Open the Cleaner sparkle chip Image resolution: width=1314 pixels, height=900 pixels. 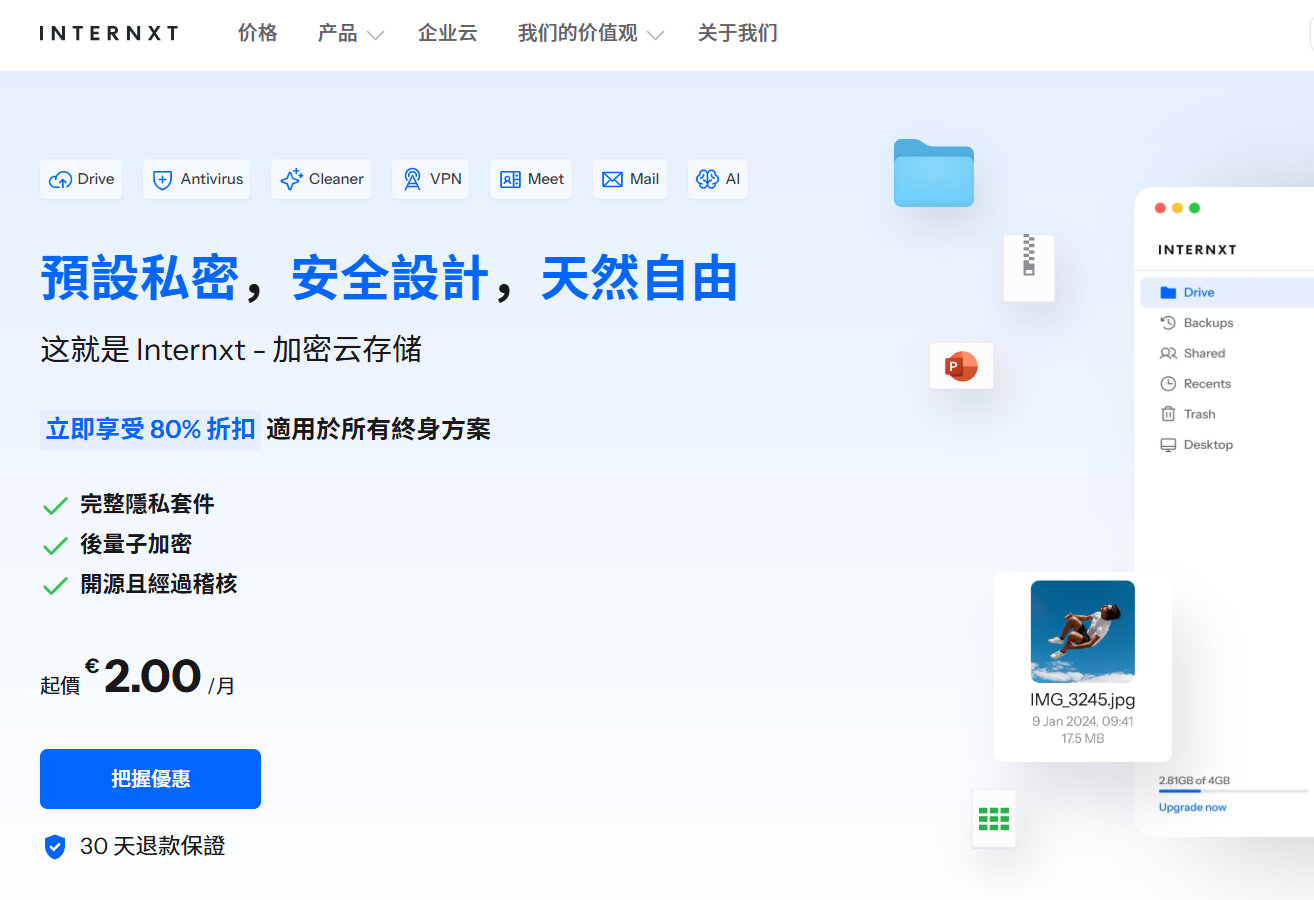(320, 179)
